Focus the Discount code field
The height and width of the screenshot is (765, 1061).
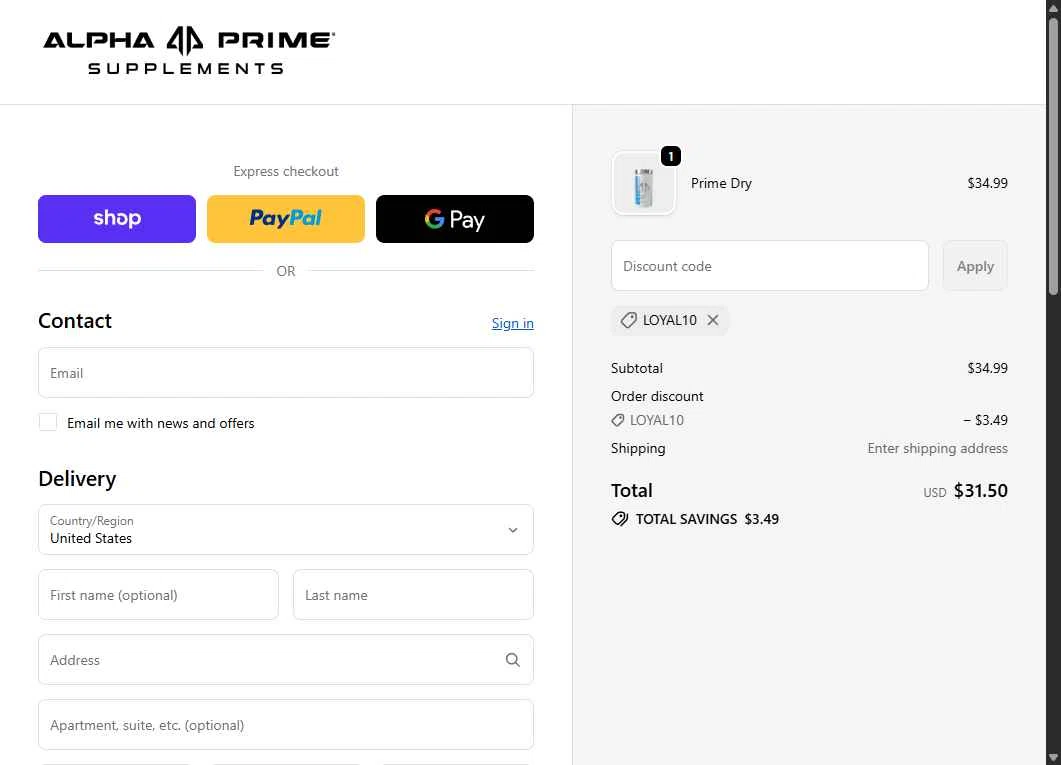769,266
